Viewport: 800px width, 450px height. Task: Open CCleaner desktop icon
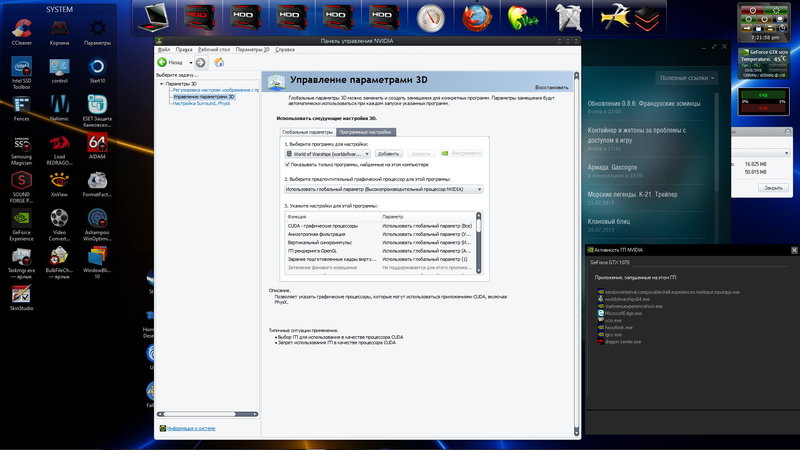(x=21, y=32)
